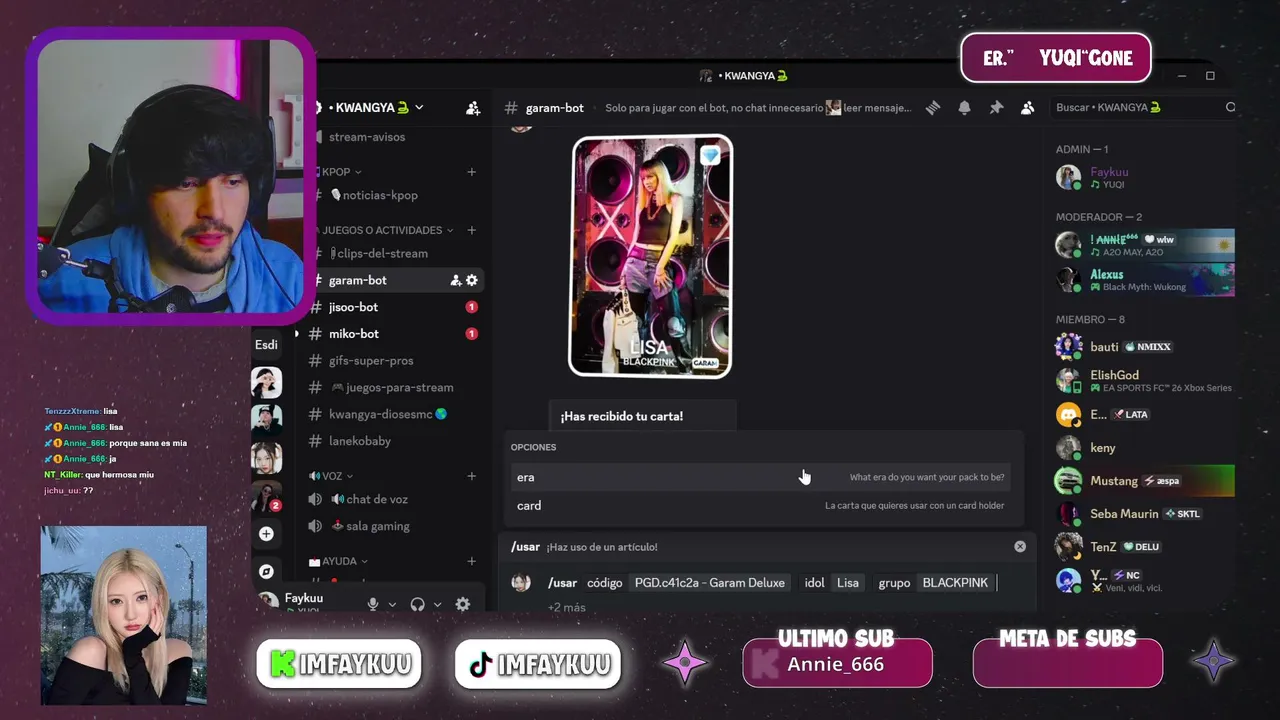The height and width of the screenshot is (720, 1280).
Task: Click the speaker icon for chat de voz
Action: click(315, 499)
